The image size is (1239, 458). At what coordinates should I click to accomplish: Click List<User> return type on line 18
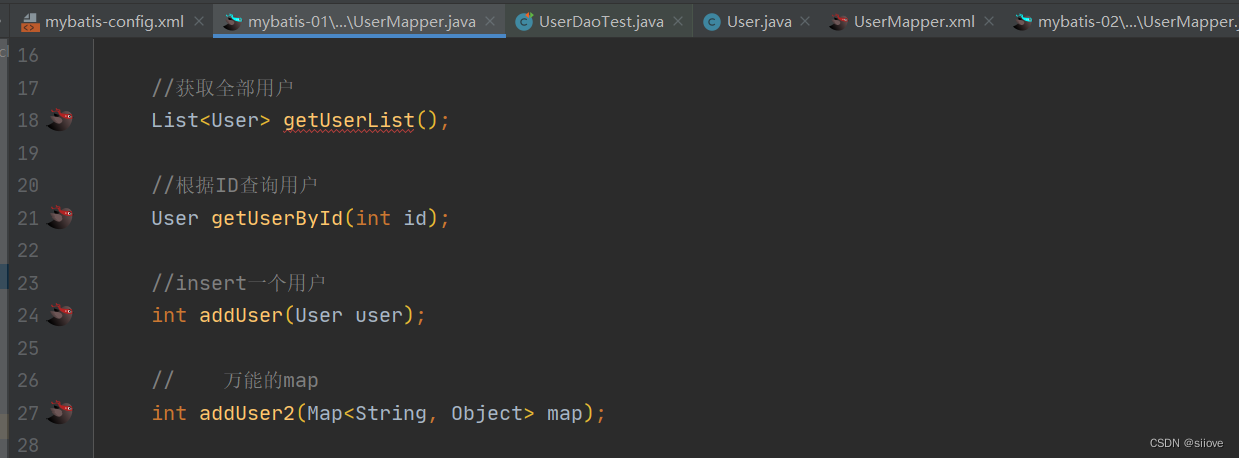[211, 121]
